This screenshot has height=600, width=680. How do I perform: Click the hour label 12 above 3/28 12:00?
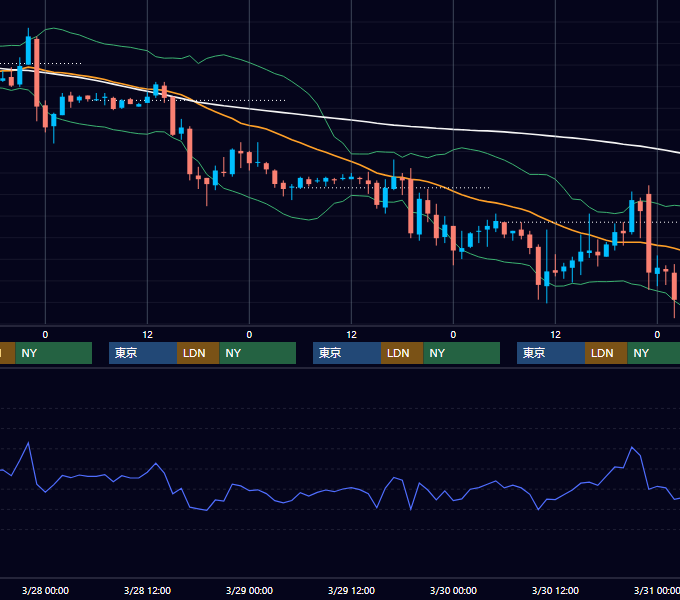(147, 335)
